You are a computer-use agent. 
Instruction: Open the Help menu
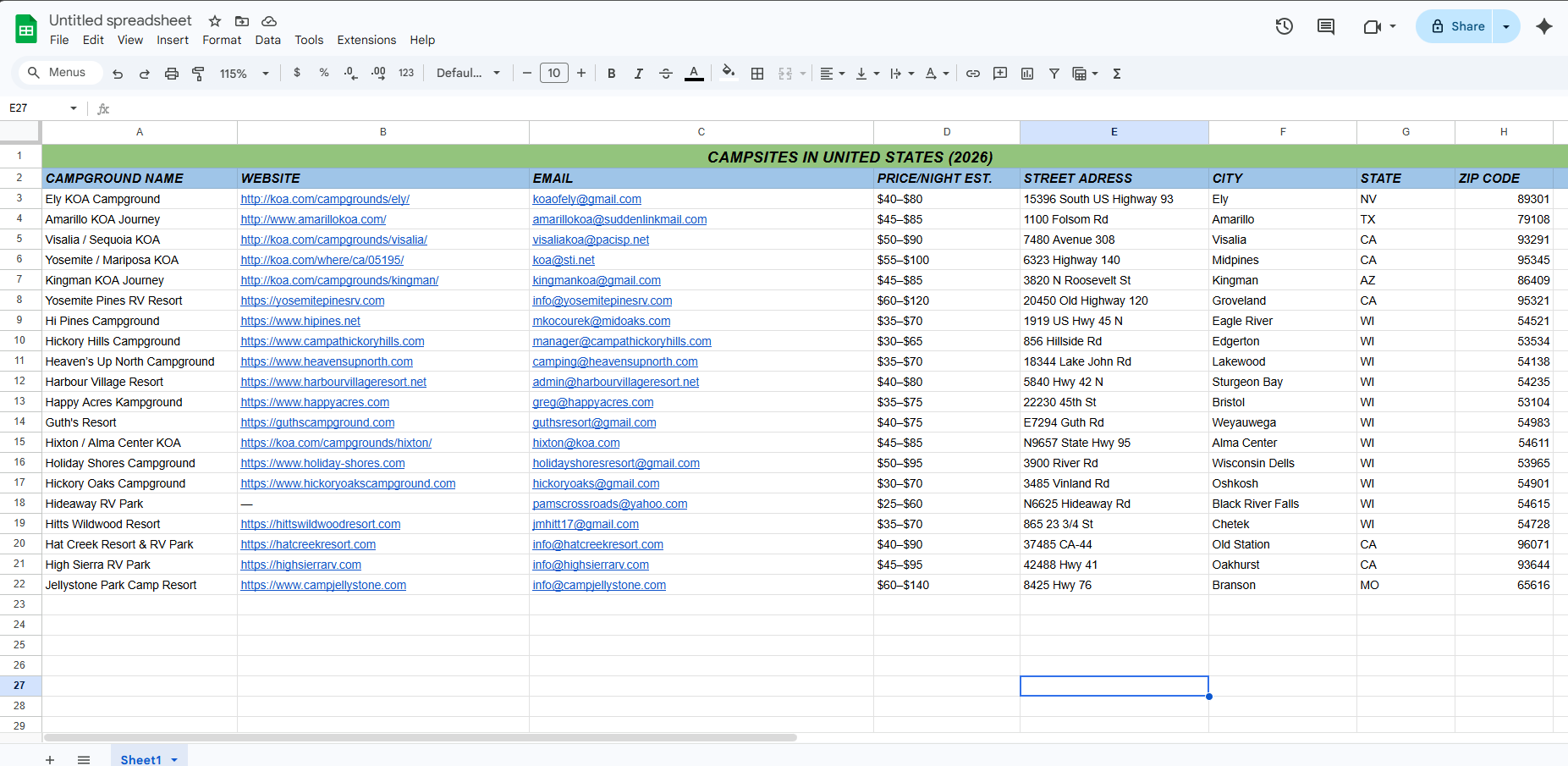click(x=422, y=40)
